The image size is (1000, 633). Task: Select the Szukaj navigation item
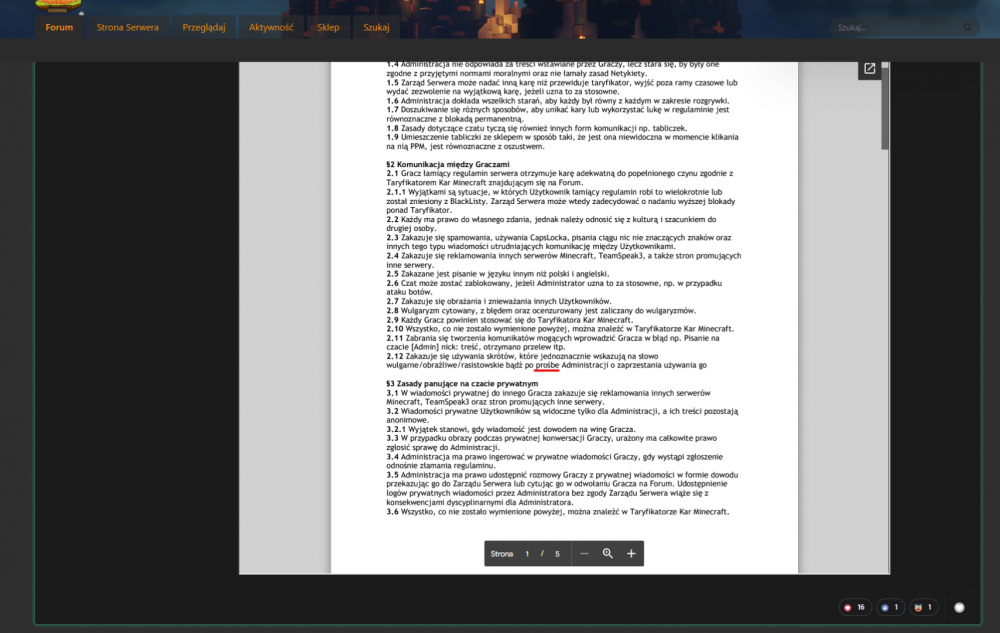click(x=376, y=27)
